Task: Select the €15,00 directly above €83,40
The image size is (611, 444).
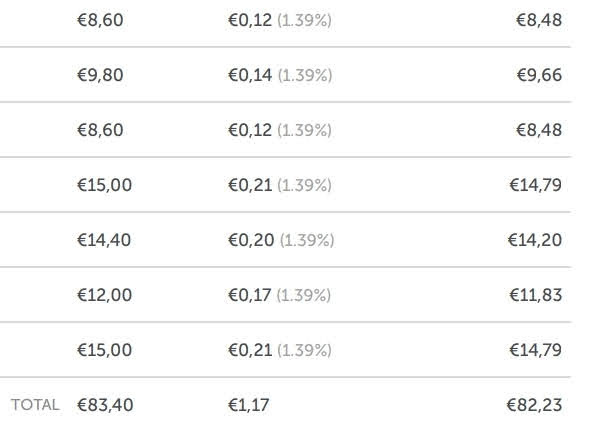Action: [104, 350]
